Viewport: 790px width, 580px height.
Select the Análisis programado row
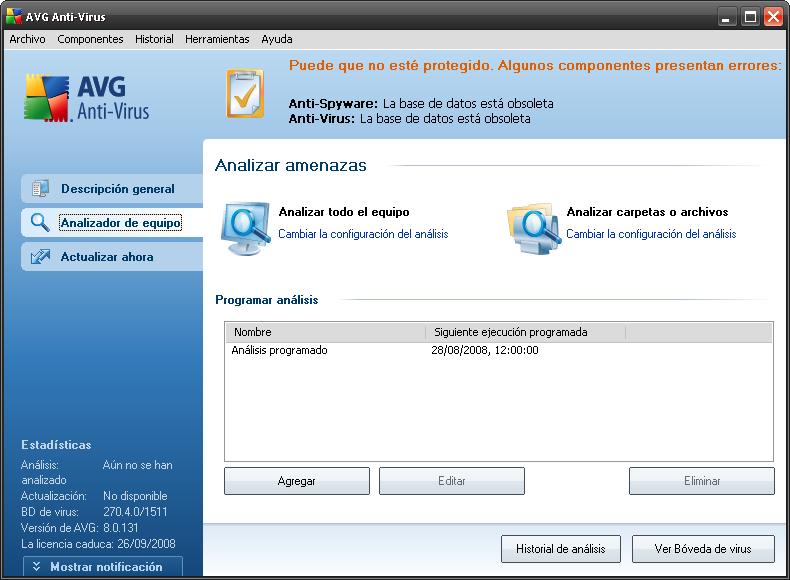(x=498, y=350)
